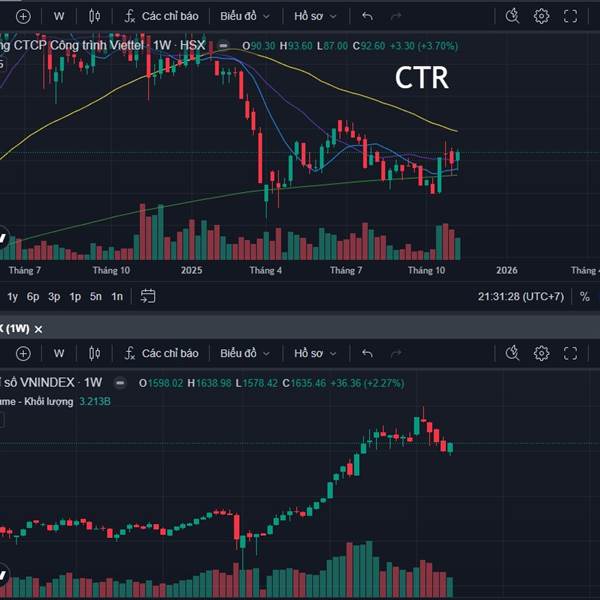Open go-to-date calendar icon
The image size is (600, 600).
[x=148, y=296]
